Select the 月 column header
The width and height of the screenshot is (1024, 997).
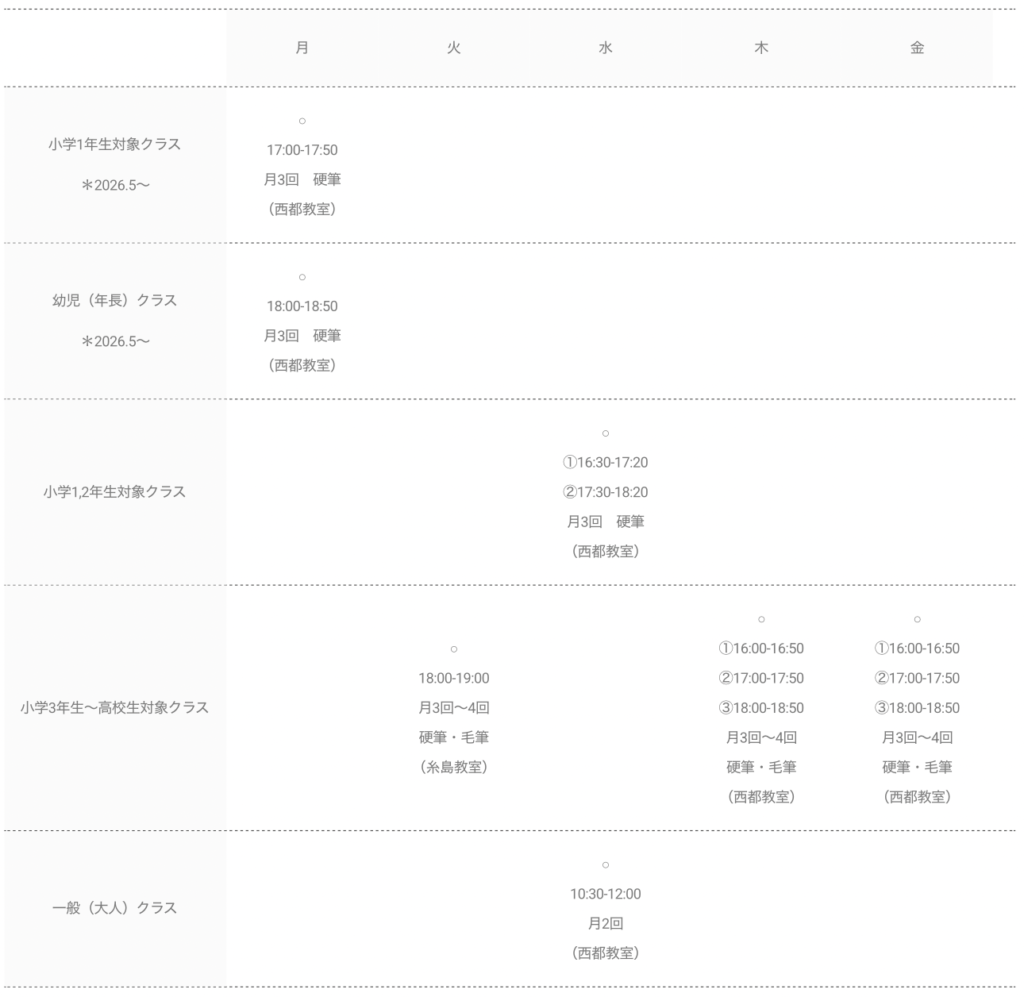(302, 48)
